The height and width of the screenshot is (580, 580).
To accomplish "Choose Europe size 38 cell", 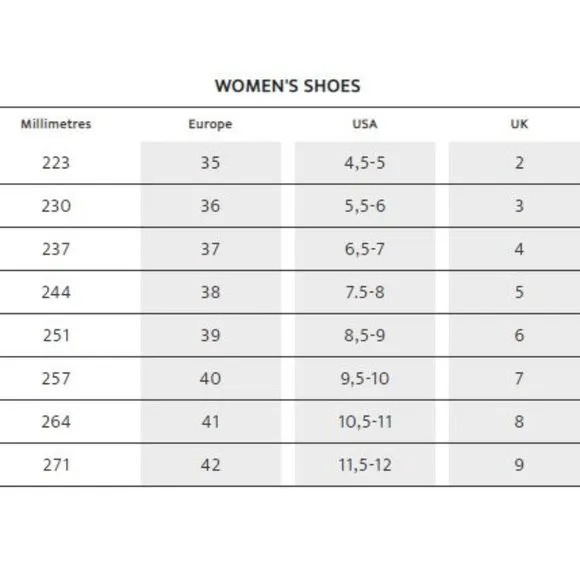I will [210, 292].
